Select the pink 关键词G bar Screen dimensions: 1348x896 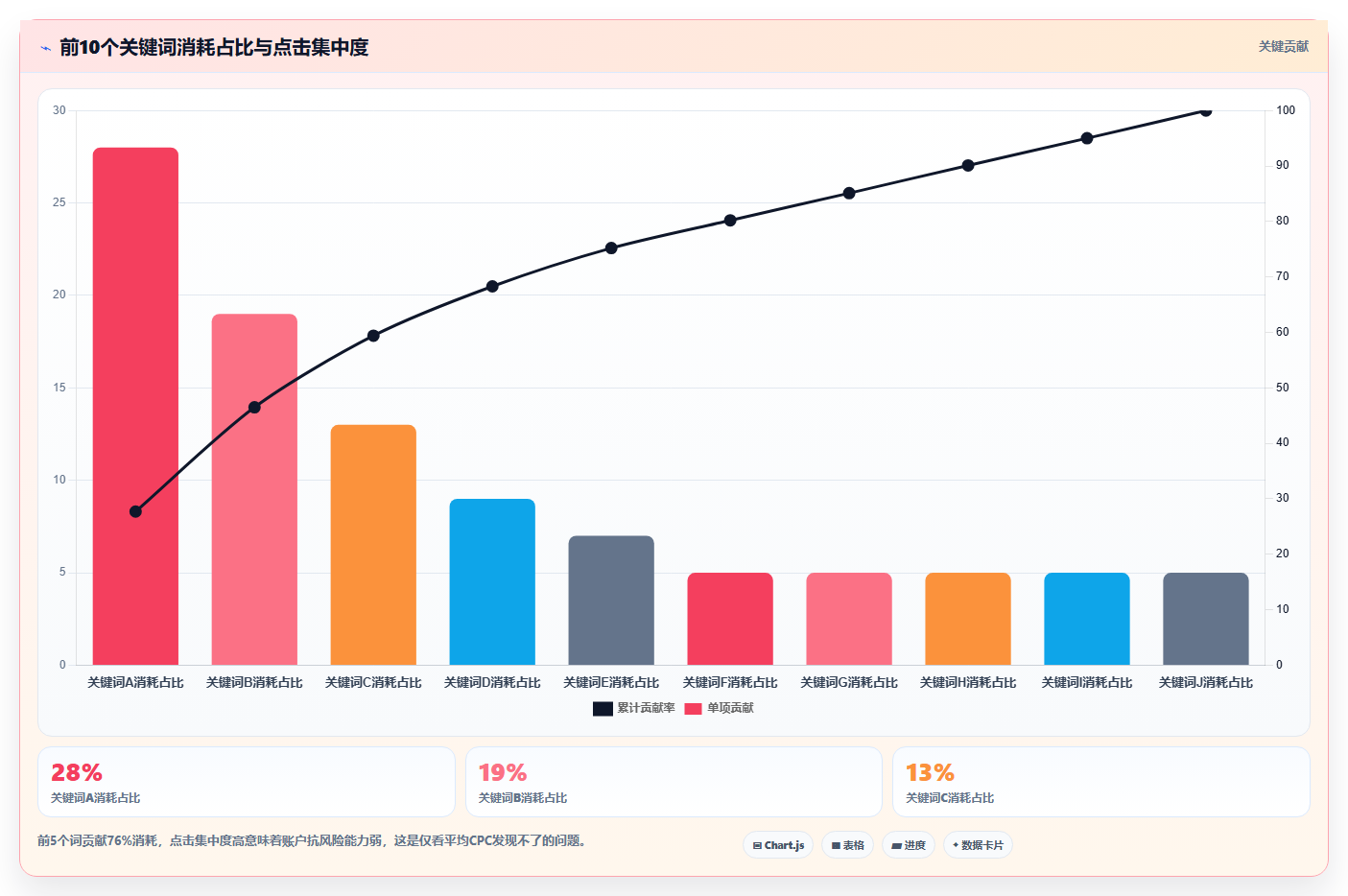(849, 619)
